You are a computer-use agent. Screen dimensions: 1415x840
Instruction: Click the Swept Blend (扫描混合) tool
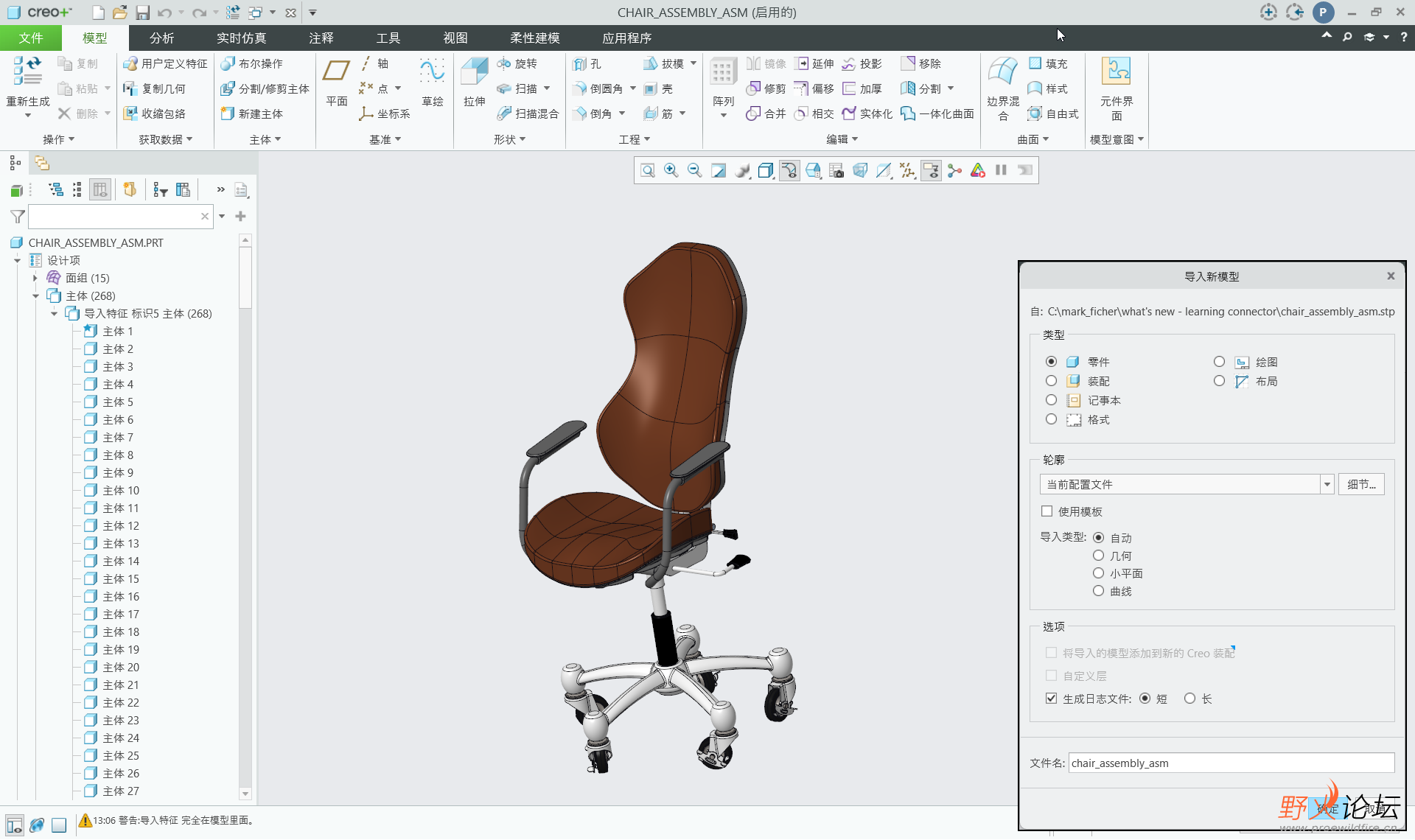[528, 113]
